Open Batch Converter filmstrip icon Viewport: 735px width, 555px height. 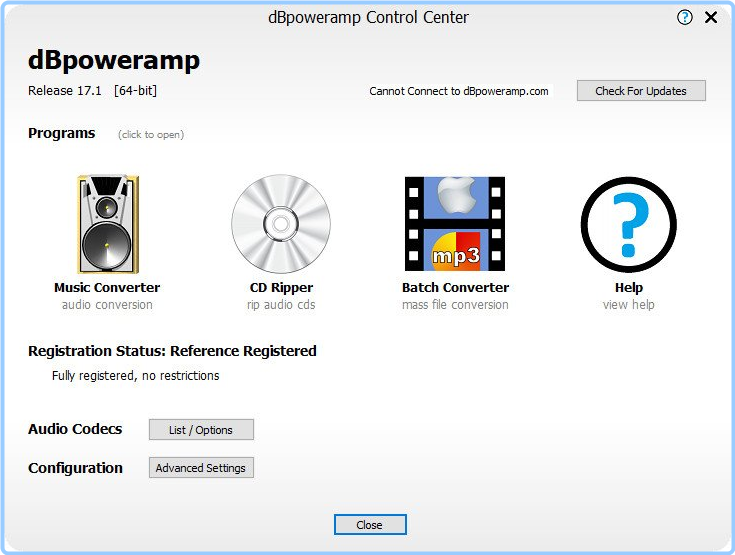455,224
